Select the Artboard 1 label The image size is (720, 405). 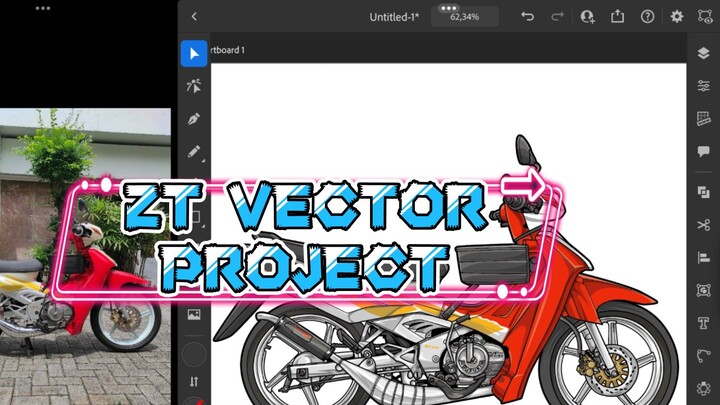tap(228, 50)
